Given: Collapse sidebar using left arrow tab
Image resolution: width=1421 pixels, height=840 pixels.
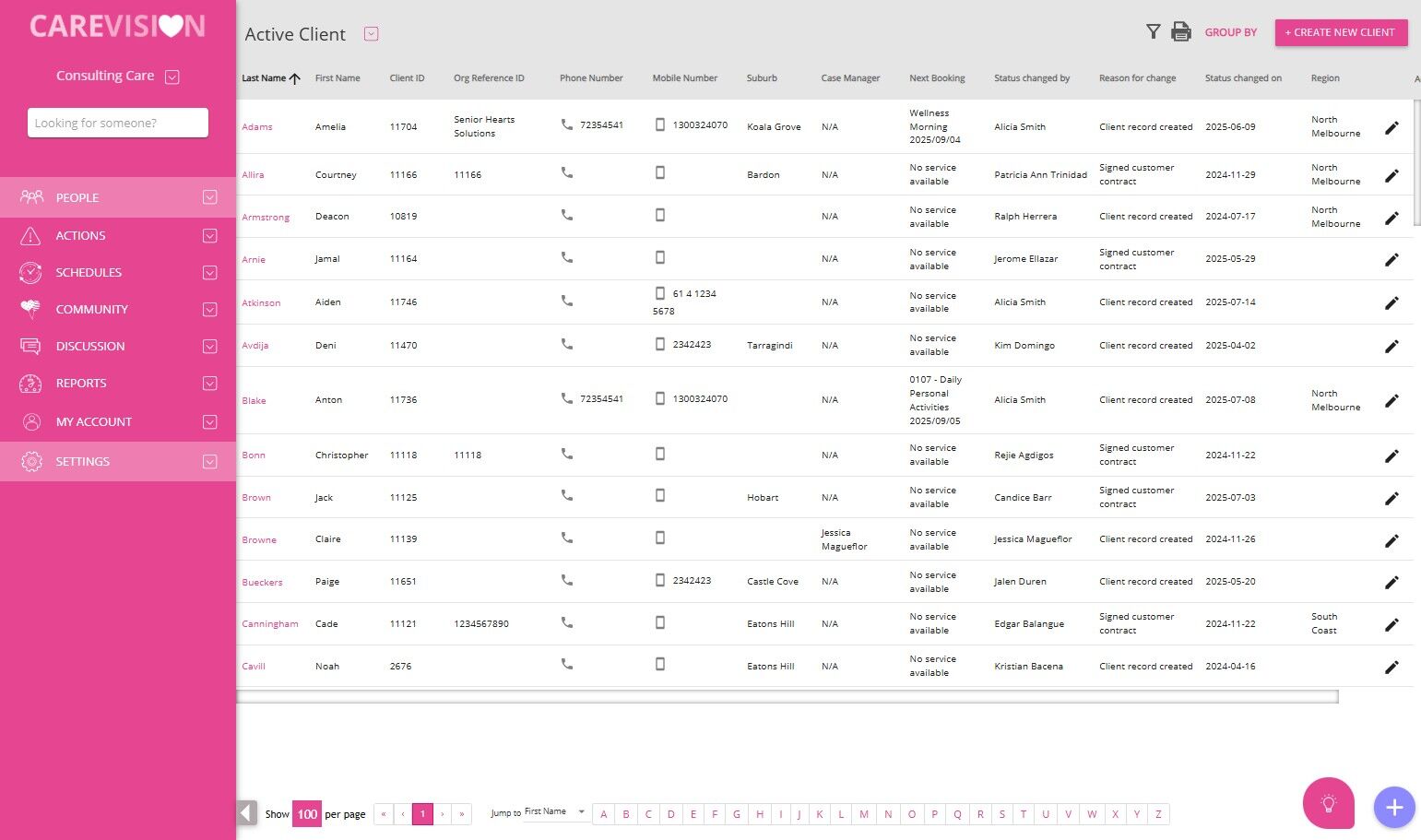Looking at the screenshot, I should 246,812.
